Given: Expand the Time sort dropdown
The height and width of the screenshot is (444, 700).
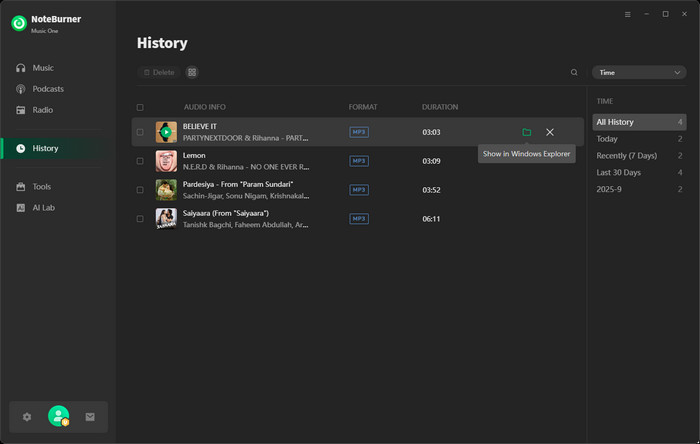Looking at the screenshot, I should pos(638,73).
